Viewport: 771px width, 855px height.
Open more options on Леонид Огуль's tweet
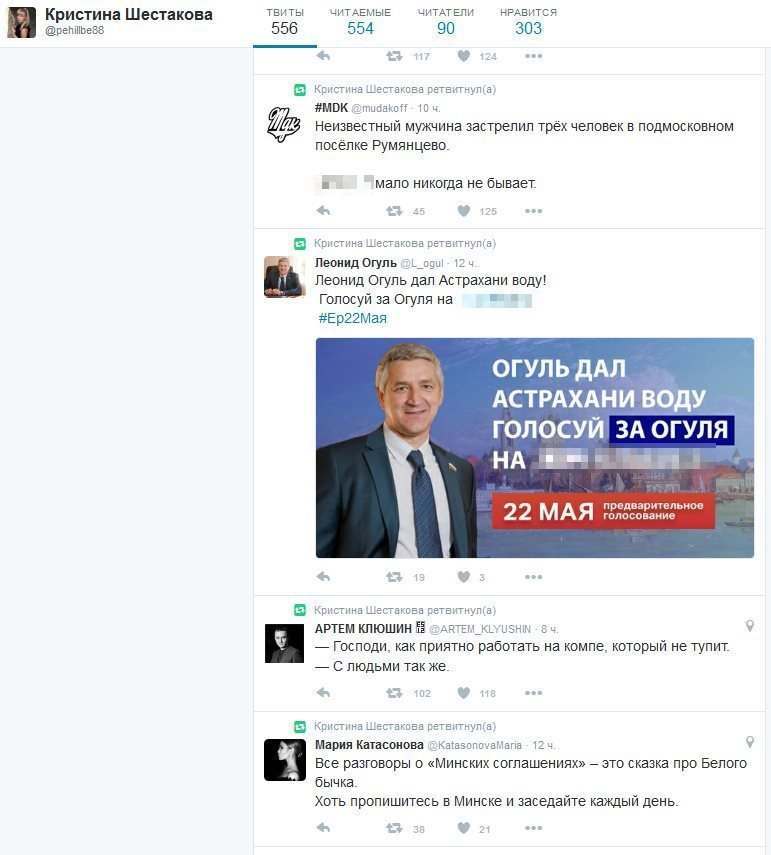[x=533, y=577]
